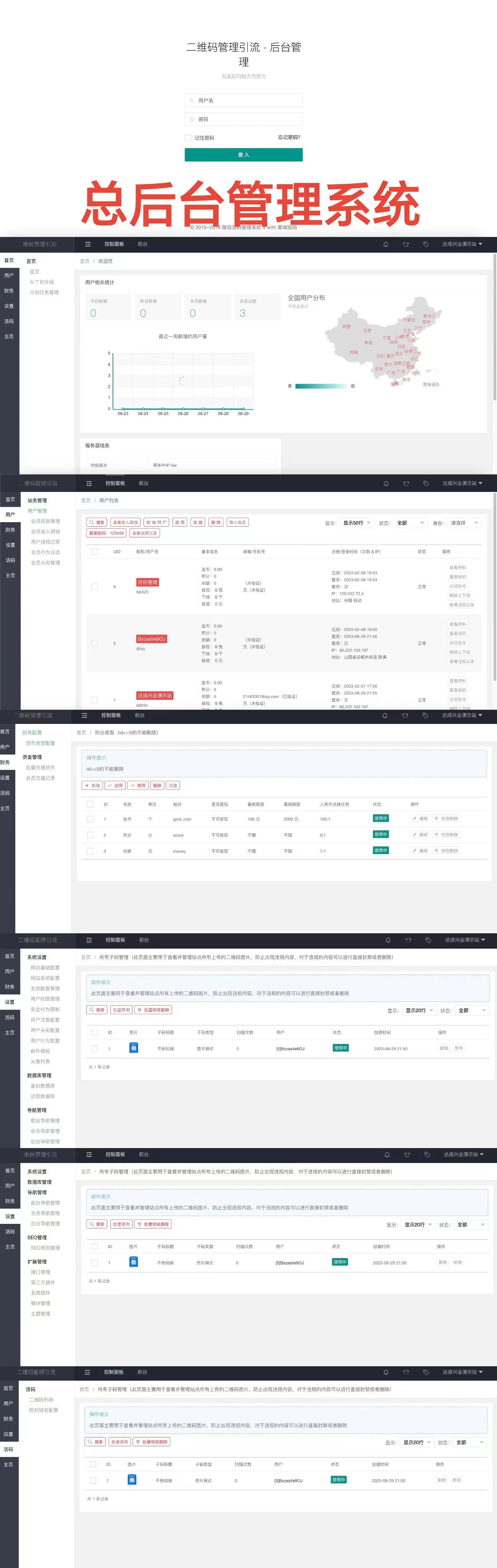The height and width of the screenshot is (1568, 497).
Task: Collapse sidebar using hamburger icon in 用户列表 header
Action: pos(89,483)
